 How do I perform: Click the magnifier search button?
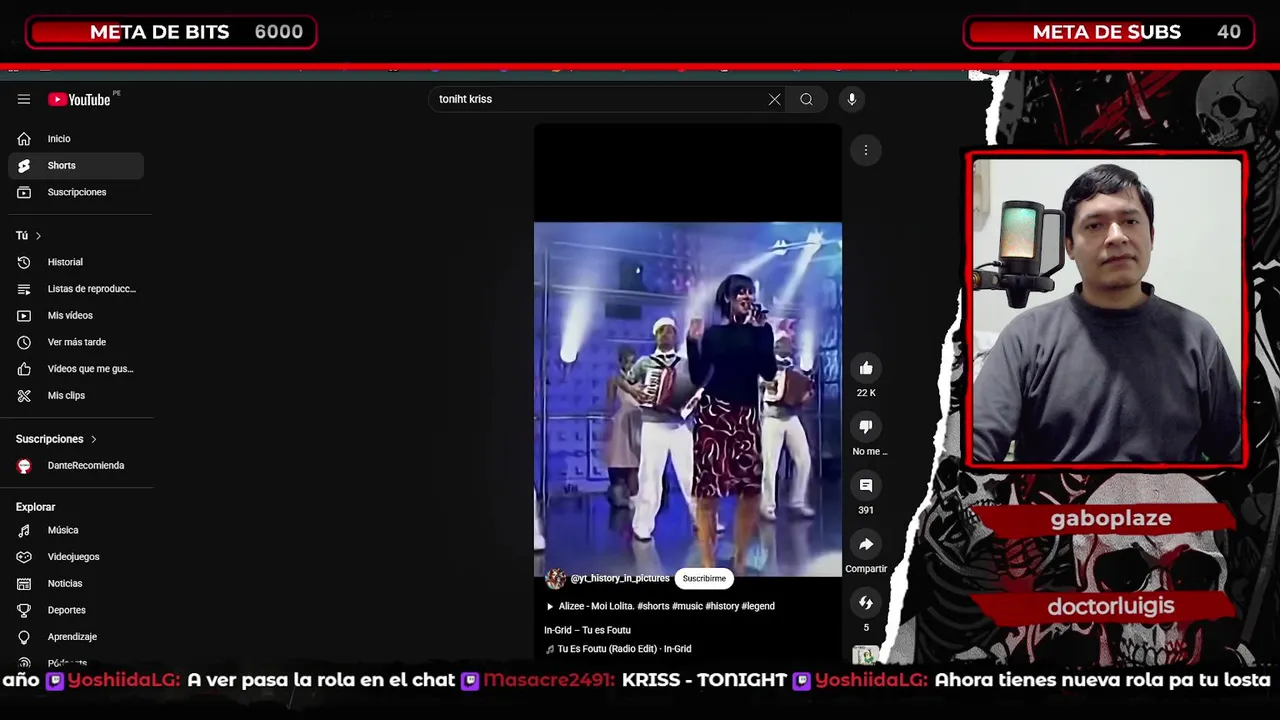point(806,99)
